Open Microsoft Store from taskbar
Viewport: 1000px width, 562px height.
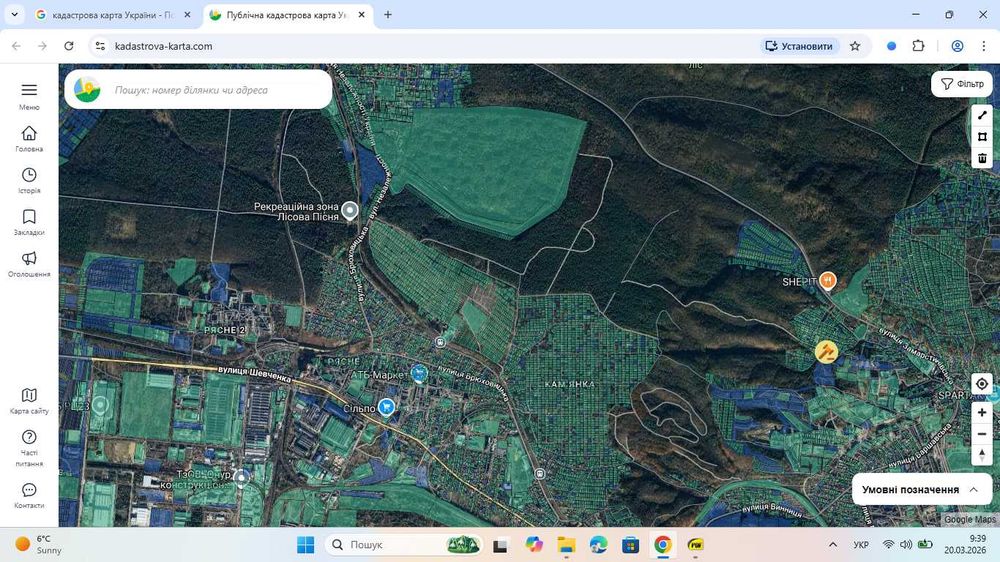(631, 545)
